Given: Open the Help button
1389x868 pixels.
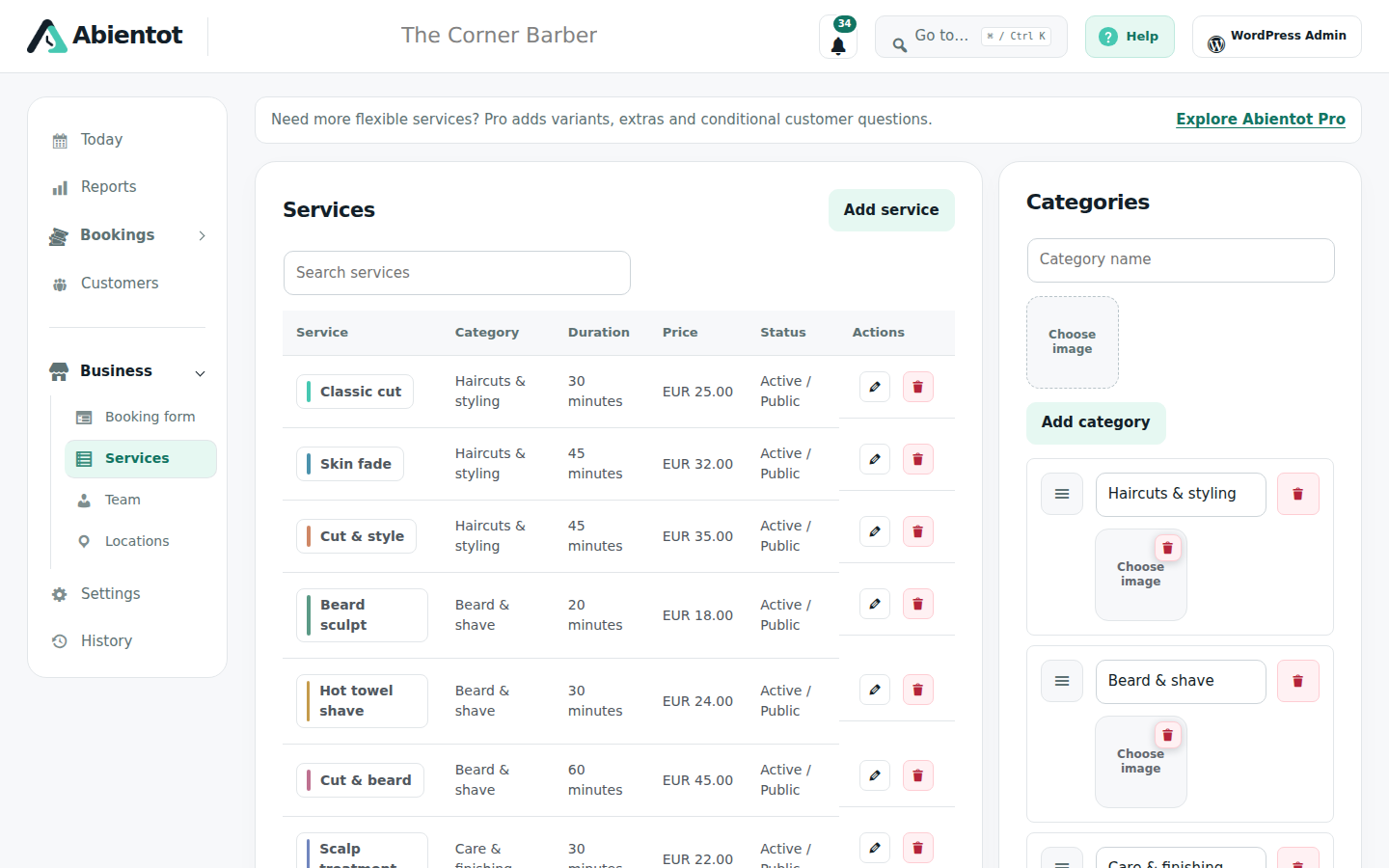Looking at the screenshot, I should (x=1130, y=37).
